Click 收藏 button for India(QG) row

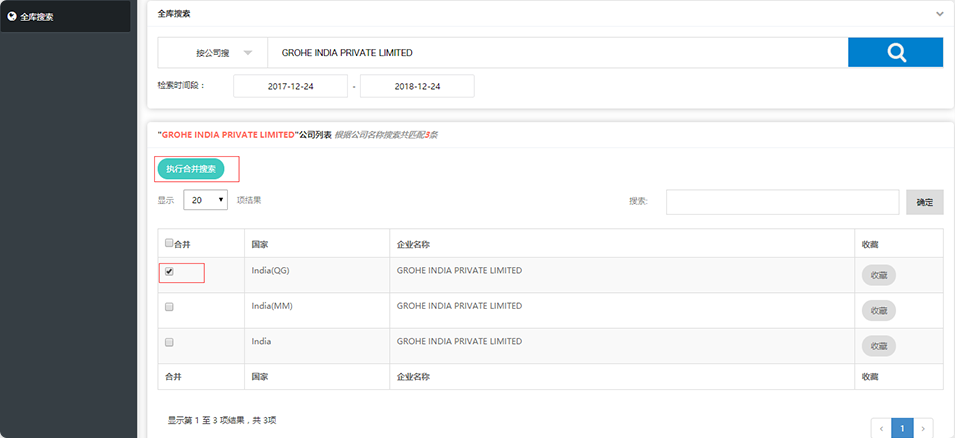tap(878, 275)
